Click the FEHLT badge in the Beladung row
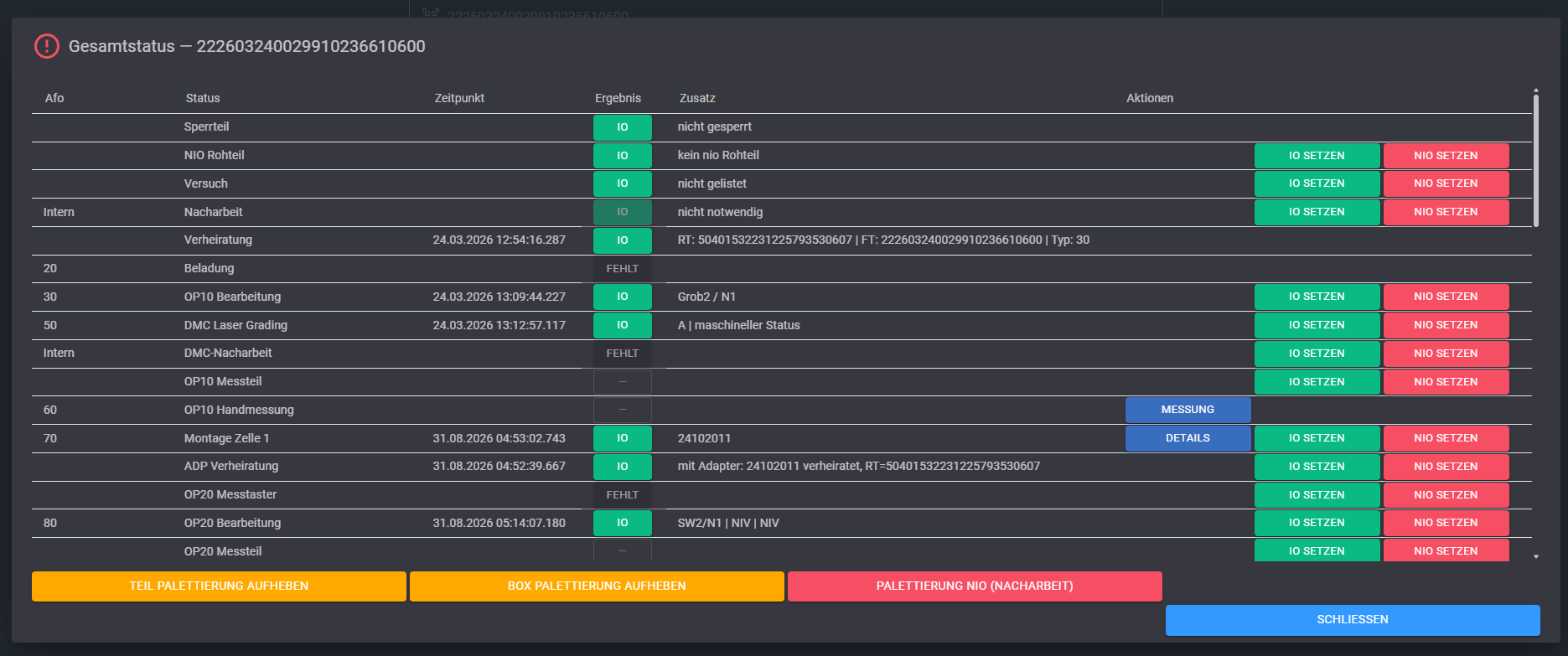The height and width of the screenshot is (656, 1568). coord(623,269)
